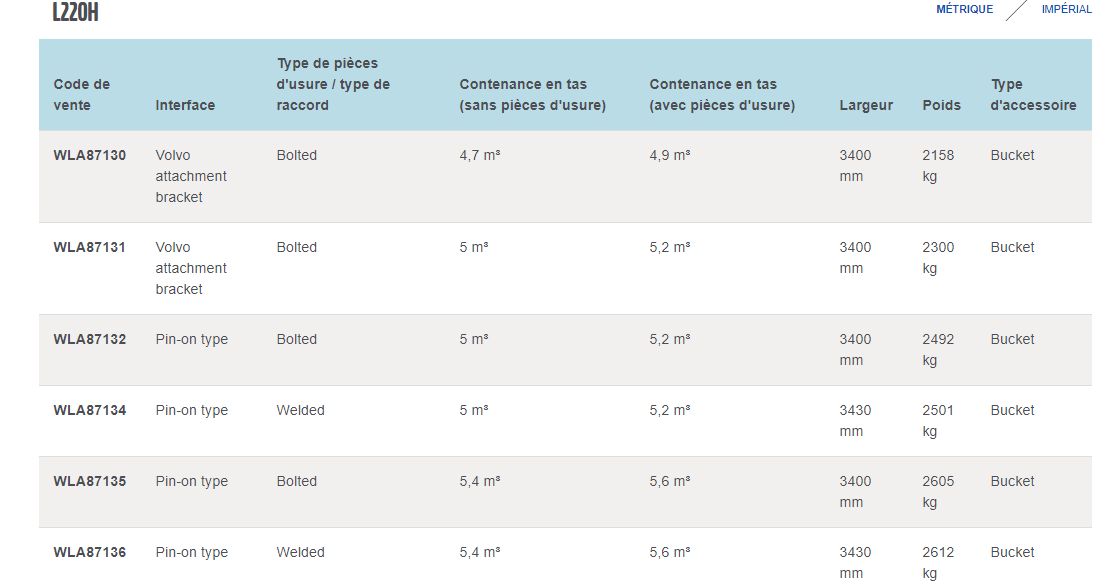Click the Welded cell in the WLA87134 row

(x=300, y=410)
